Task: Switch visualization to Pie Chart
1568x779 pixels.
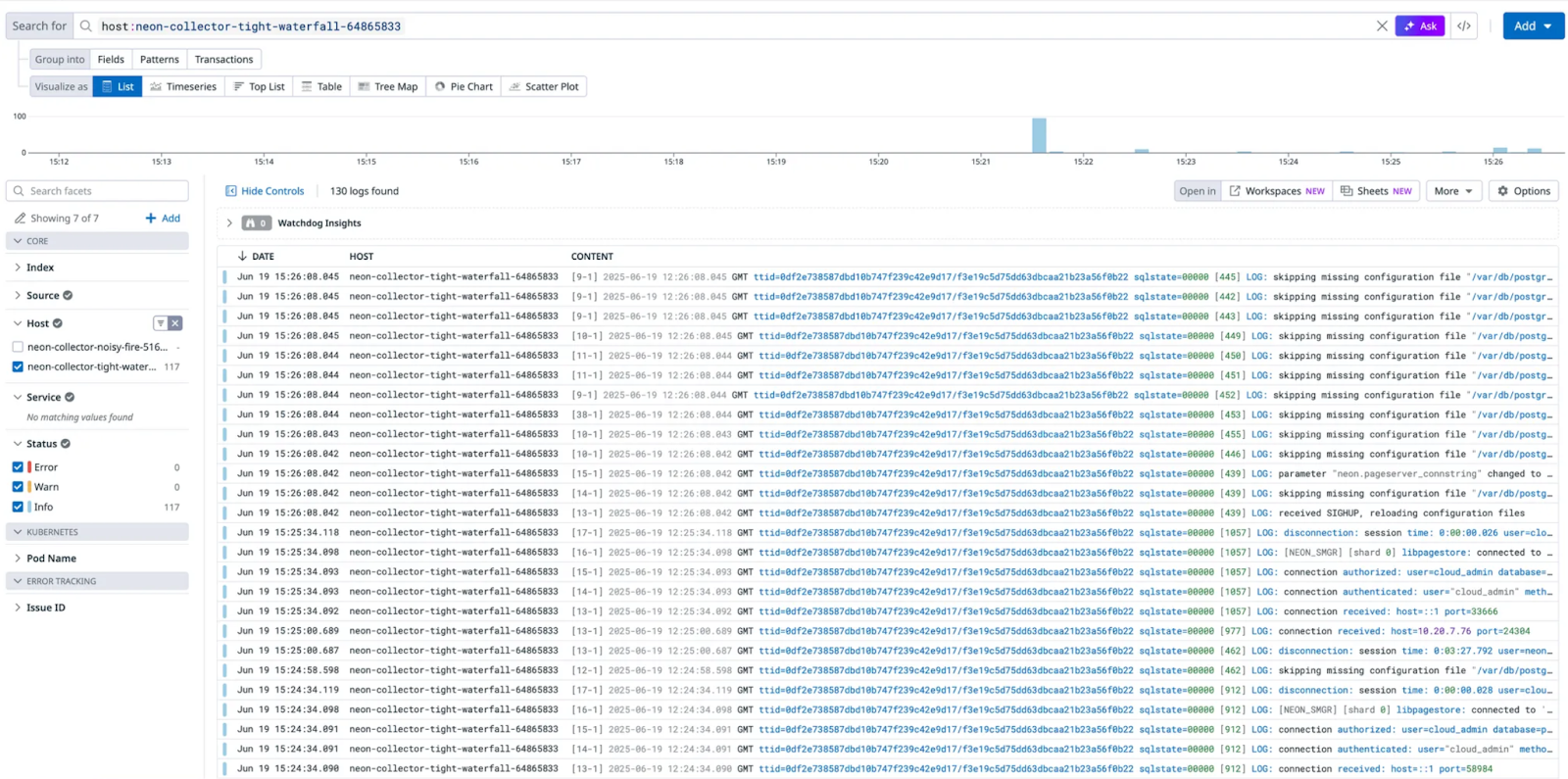Action: tap(464, 86)
